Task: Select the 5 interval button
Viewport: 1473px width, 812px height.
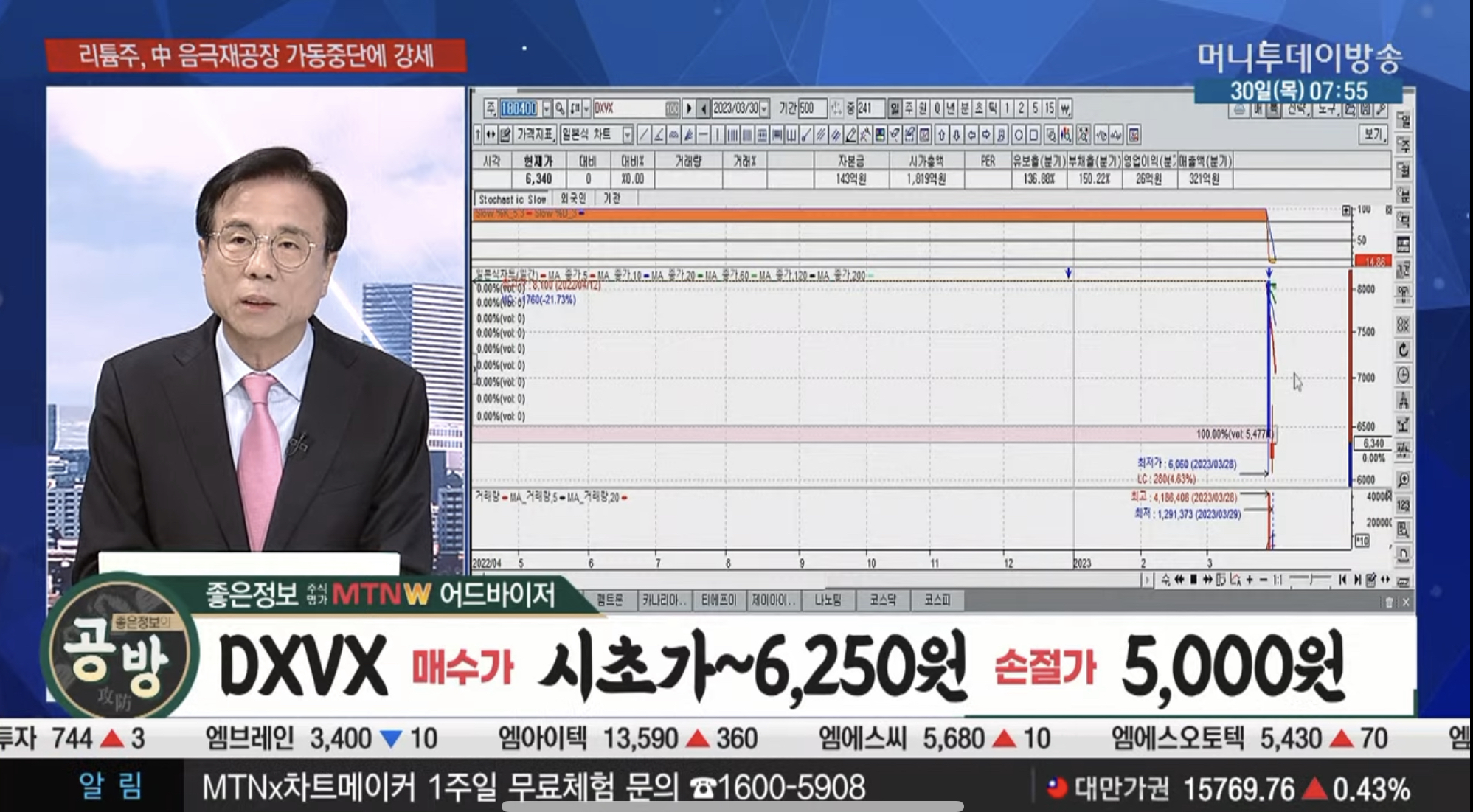Action: (x=1035, y=108)
